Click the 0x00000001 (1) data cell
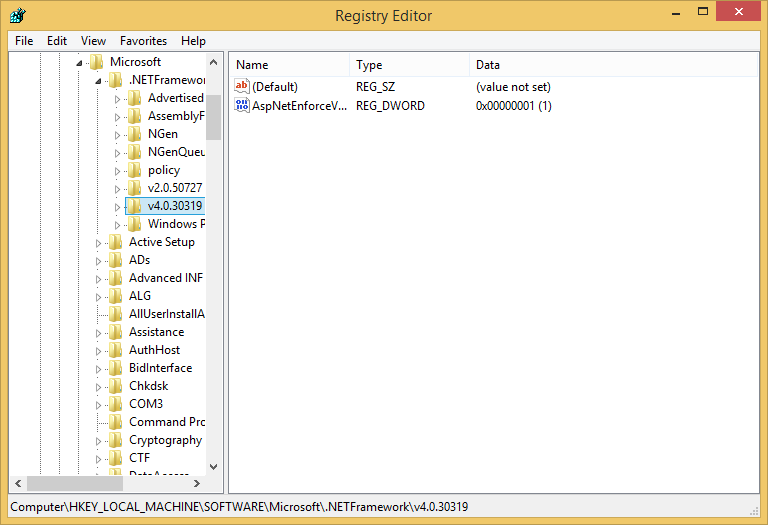Screen dimensions: 768x525 point(514,106)
